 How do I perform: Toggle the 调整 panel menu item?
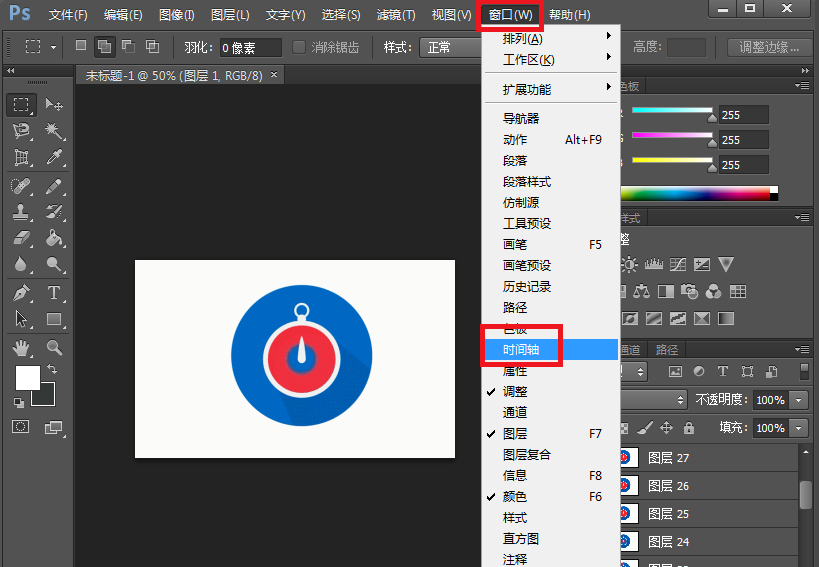515,392
